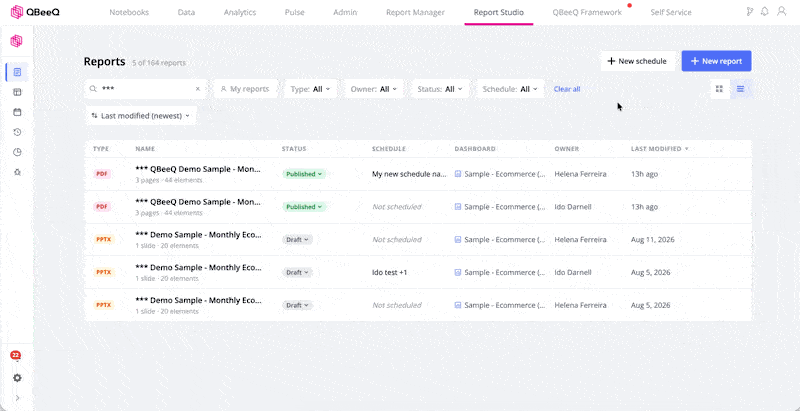Go to Self Service tab

671,12
